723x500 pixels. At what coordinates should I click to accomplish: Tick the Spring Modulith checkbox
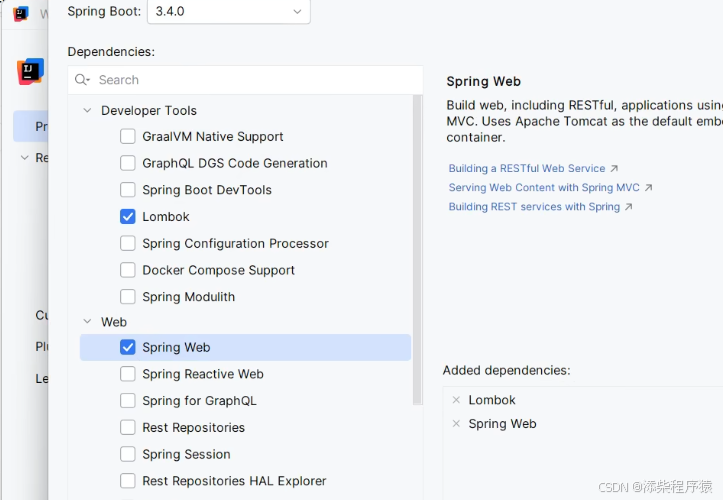click(x=128, y=297)
